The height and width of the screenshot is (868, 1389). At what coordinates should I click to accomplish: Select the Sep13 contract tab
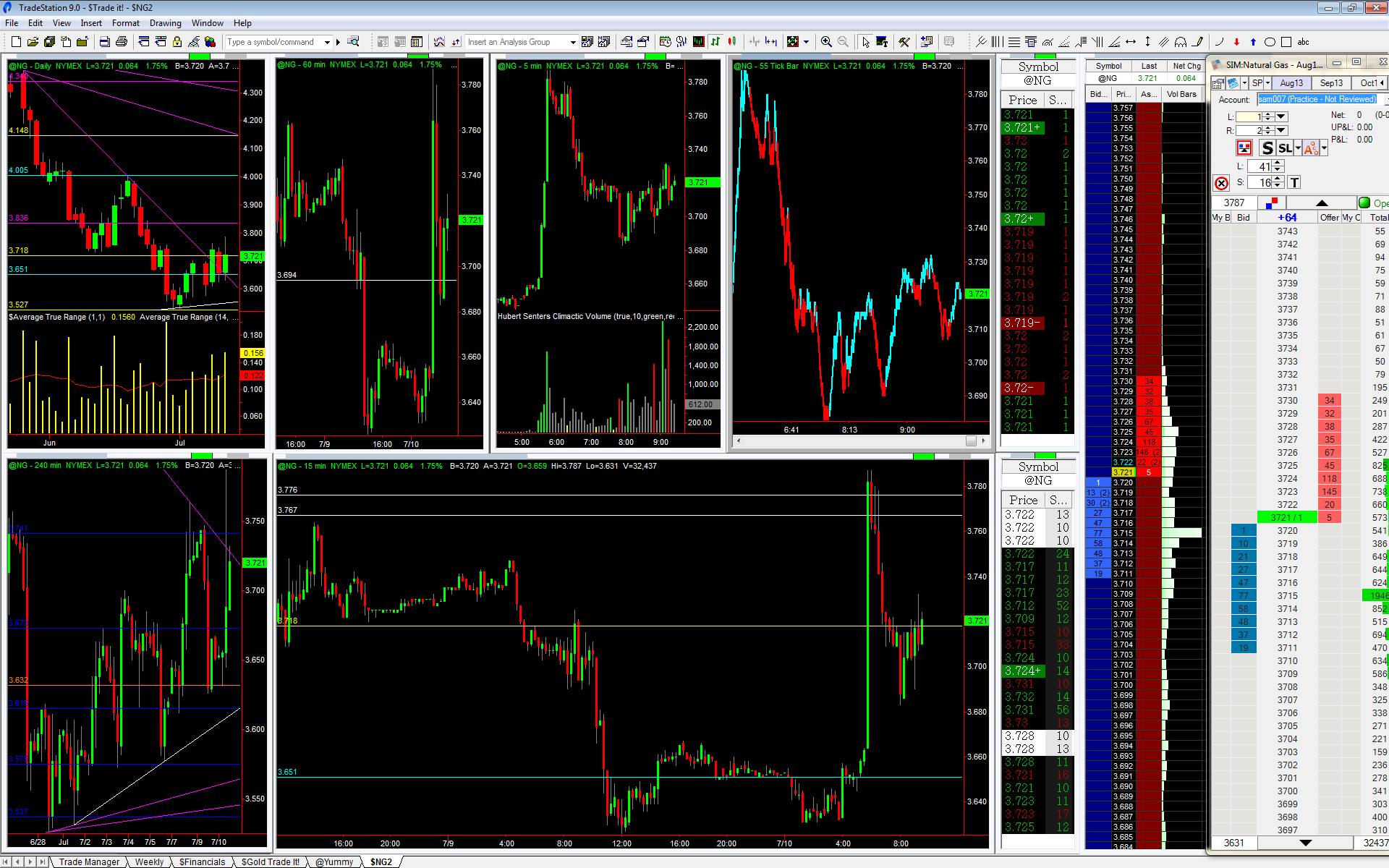coord(1331,83)
